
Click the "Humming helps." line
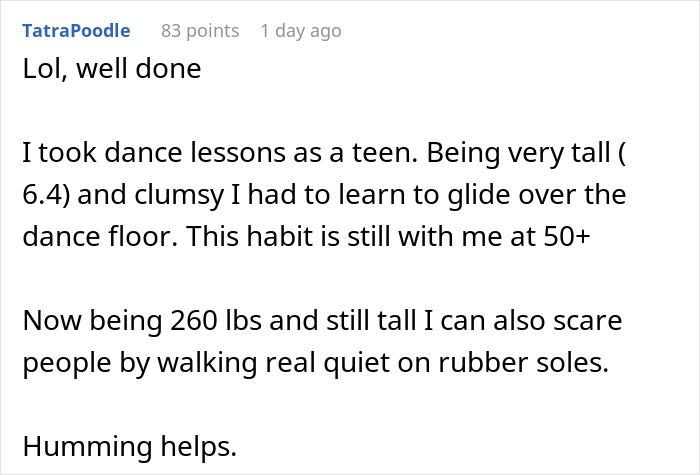(x=129, y=446)
